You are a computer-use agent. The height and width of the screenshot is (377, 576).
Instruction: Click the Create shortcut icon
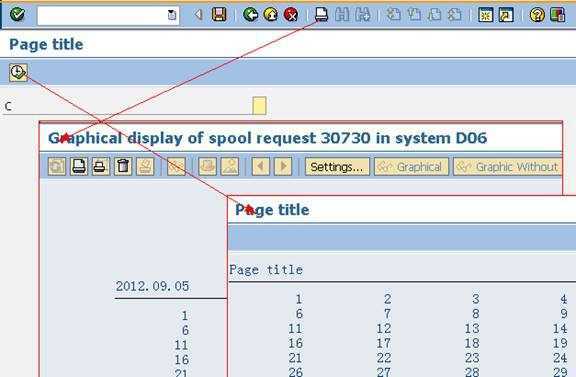tap(506, 15)
